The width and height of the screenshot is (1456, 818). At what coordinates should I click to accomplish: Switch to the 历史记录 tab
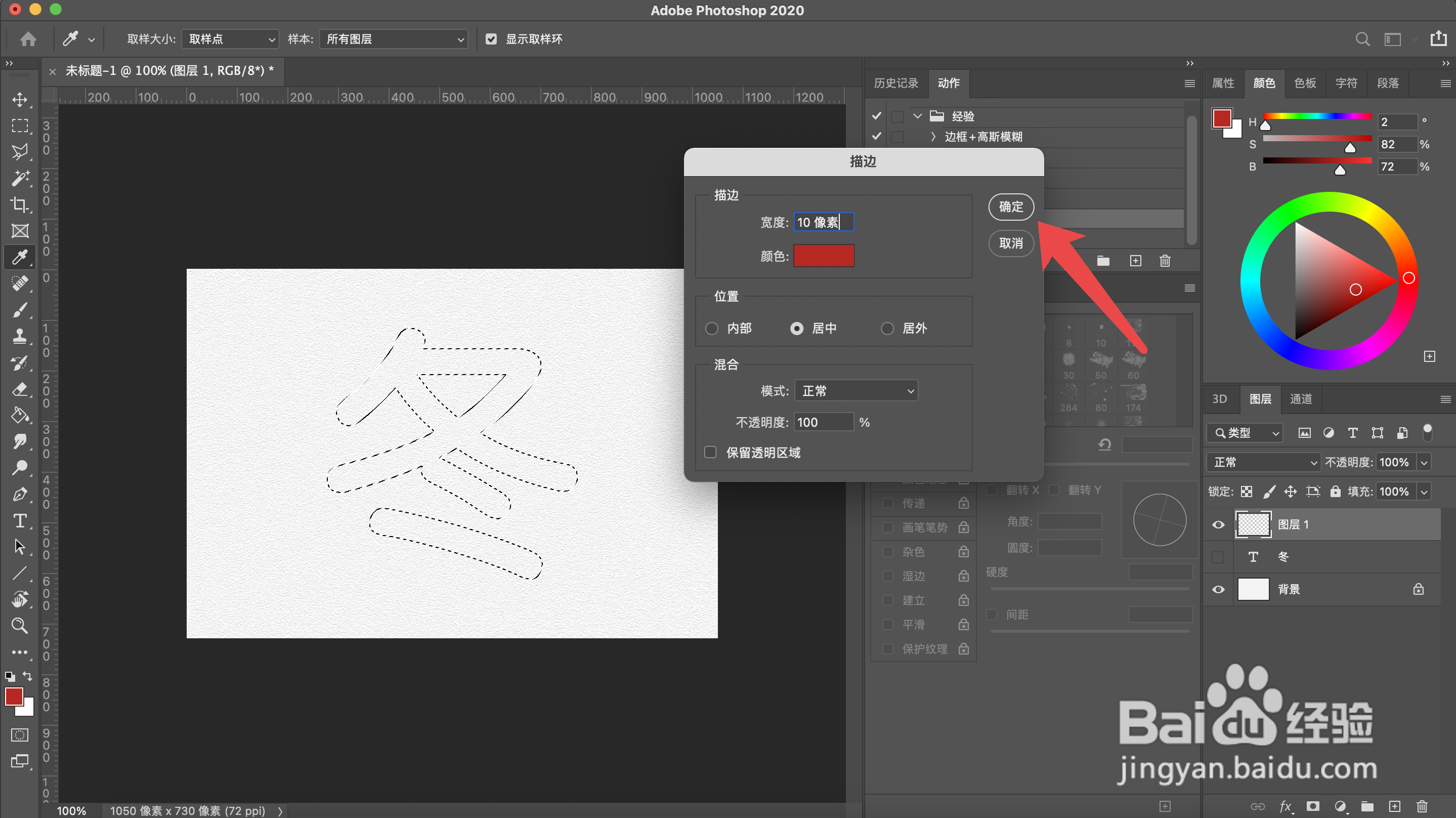pyautogui.click(x=896, y=83)
